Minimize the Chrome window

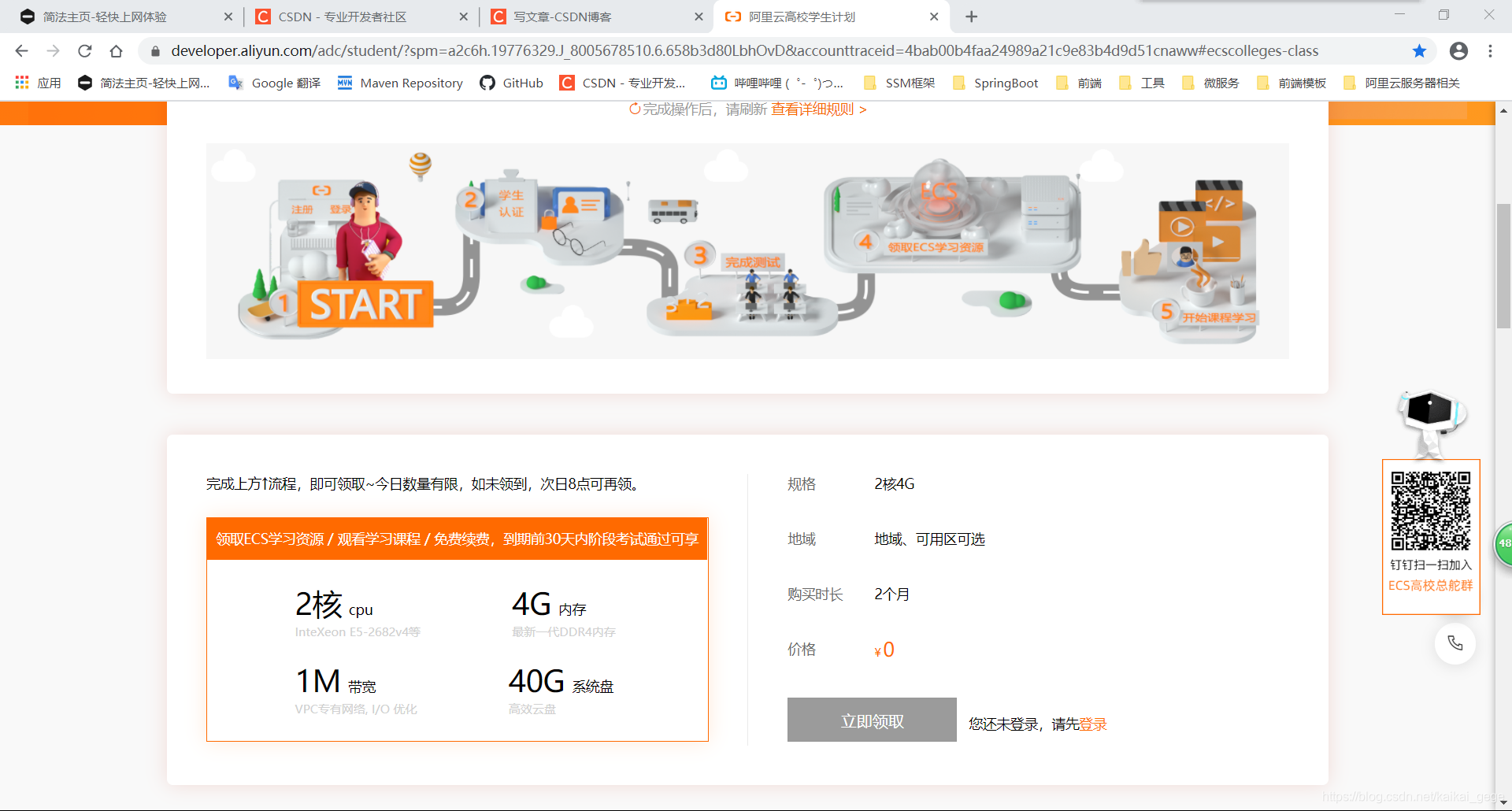(1399, 15)
